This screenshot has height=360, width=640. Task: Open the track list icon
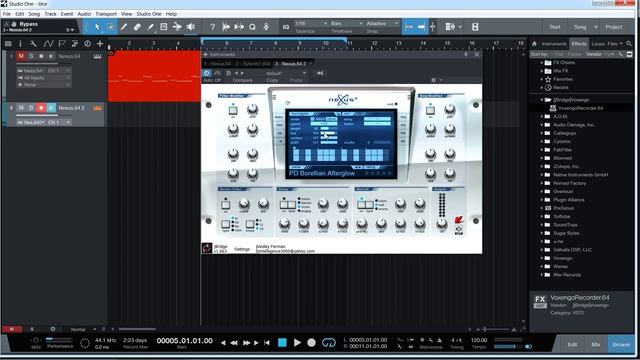pos(8,43)
